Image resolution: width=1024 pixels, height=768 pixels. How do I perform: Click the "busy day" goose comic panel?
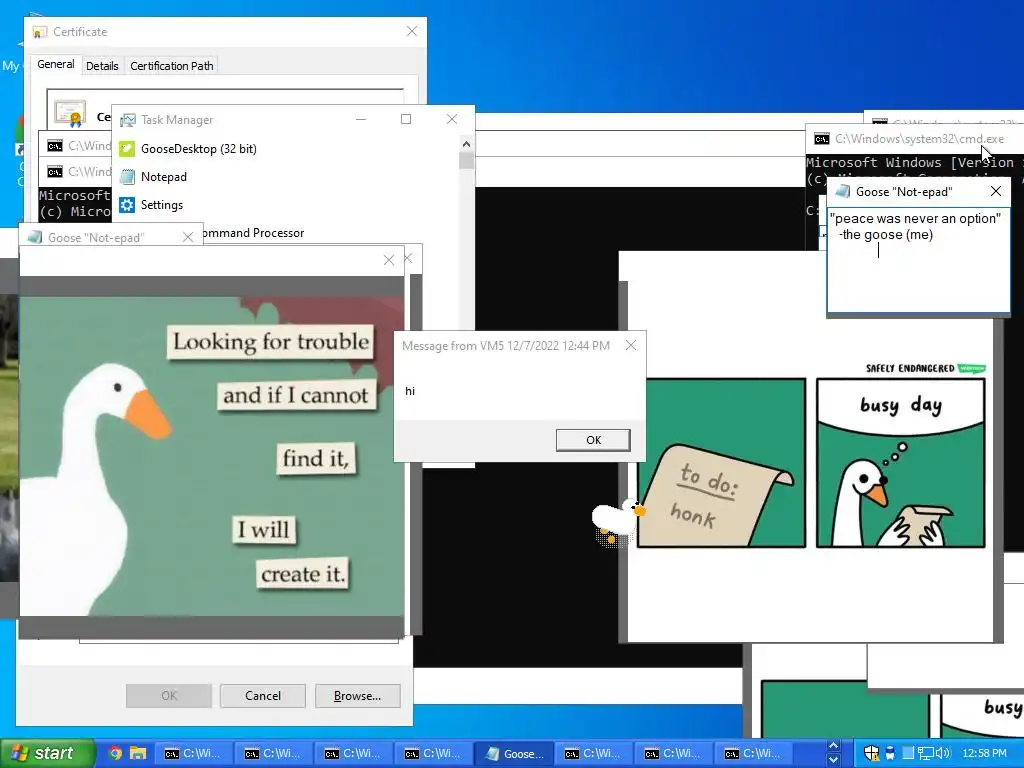tap(901, 462)
